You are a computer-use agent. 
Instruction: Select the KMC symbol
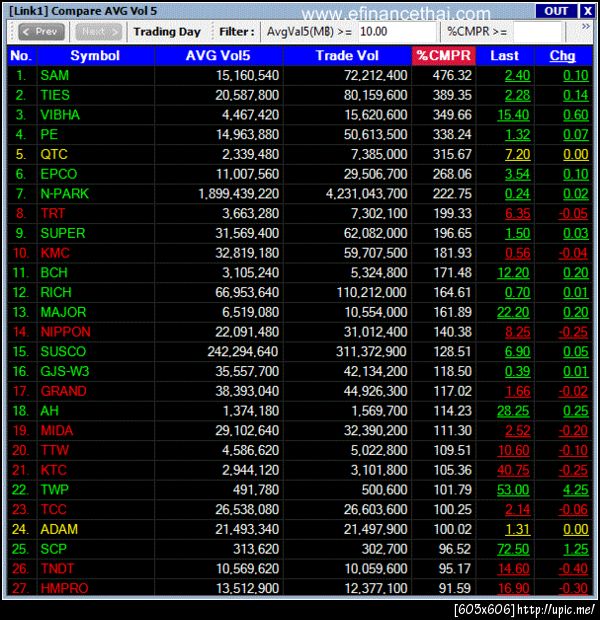click(x=55, y=253)
